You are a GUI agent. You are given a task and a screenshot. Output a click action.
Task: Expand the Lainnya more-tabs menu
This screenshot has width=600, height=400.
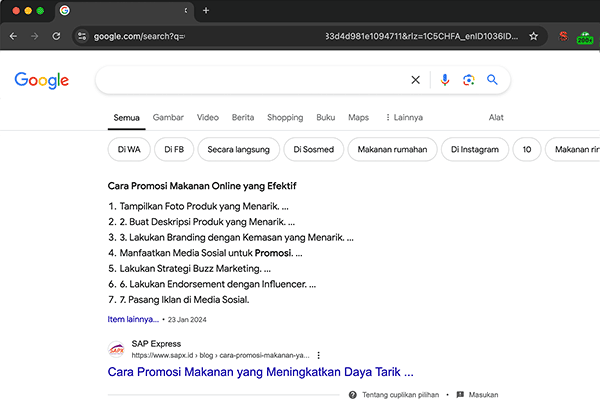pyautogui.click(x=404, y=118)
